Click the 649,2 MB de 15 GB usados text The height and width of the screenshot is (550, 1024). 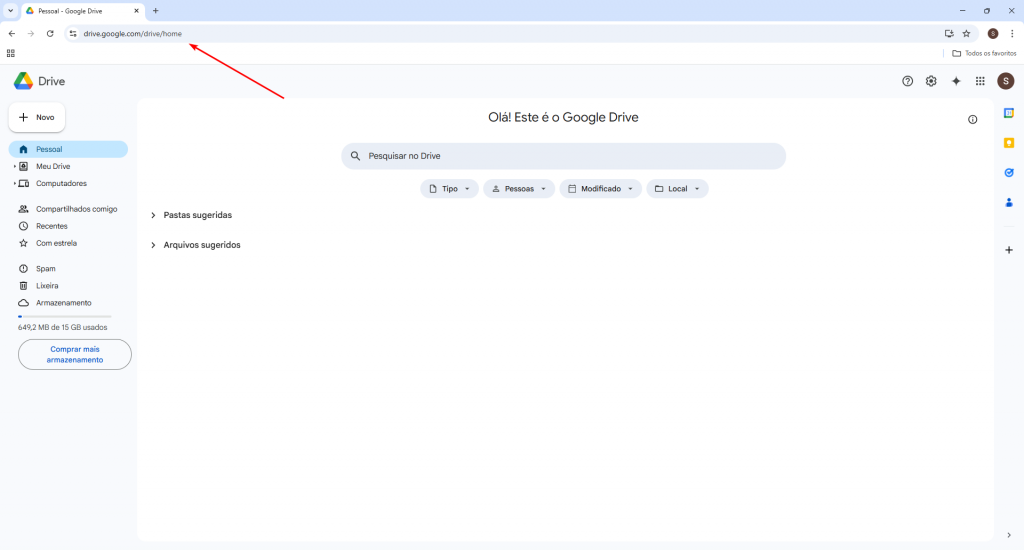coord(63,327)
